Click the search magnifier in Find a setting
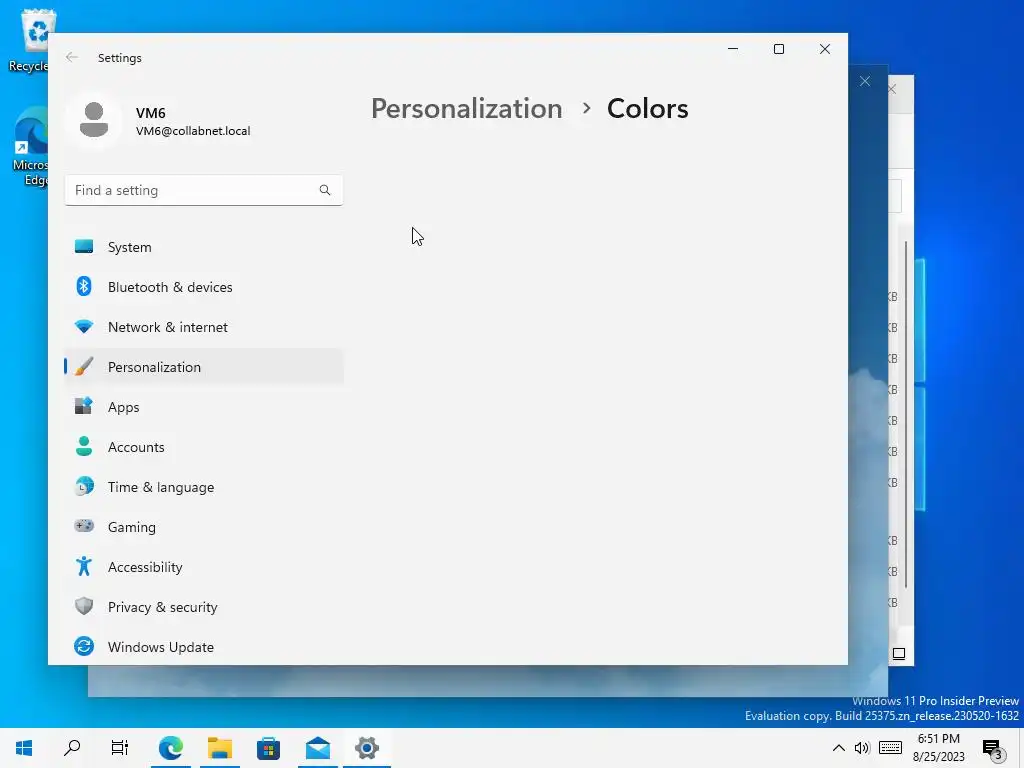The image size is (1024, 768). [325, 190]
